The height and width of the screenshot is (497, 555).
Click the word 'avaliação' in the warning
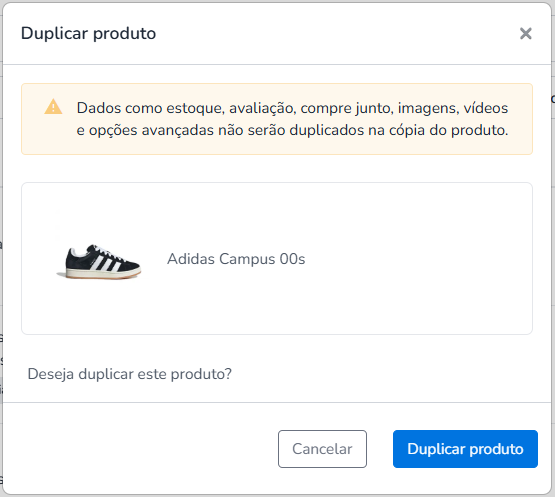[x=263, y=108]
